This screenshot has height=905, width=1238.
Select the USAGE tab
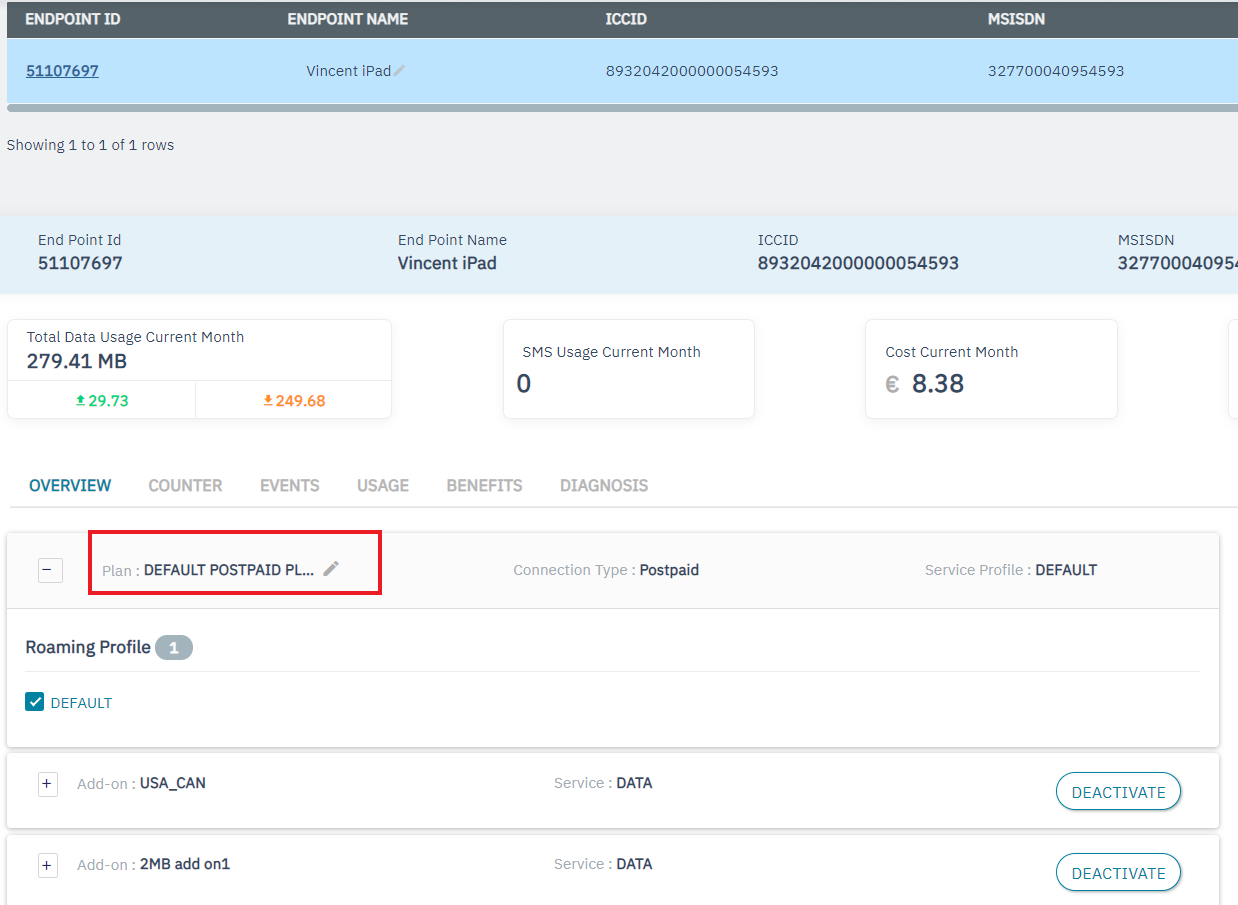383,485
